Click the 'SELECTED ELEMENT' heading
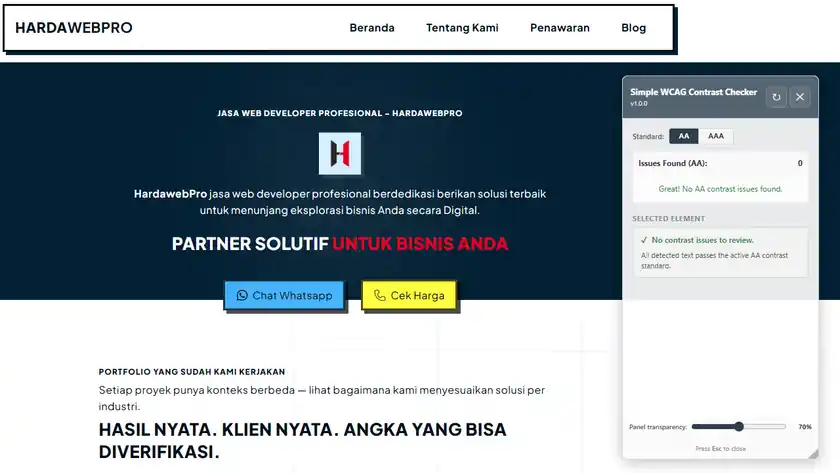 pos(668,219)
